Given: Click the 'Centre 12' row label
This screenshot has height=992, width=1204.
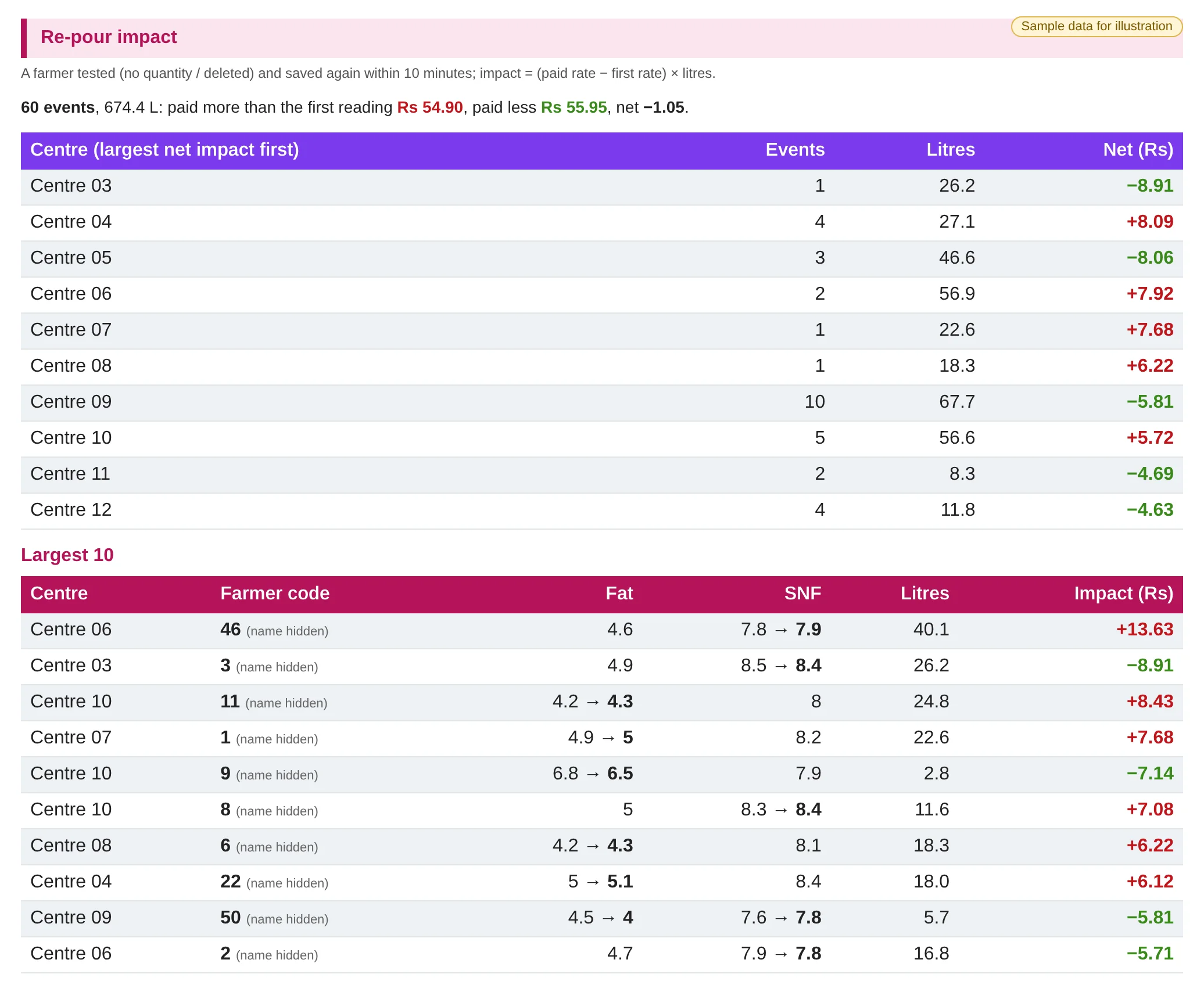Looking at the screenshot, I should 71,510.
